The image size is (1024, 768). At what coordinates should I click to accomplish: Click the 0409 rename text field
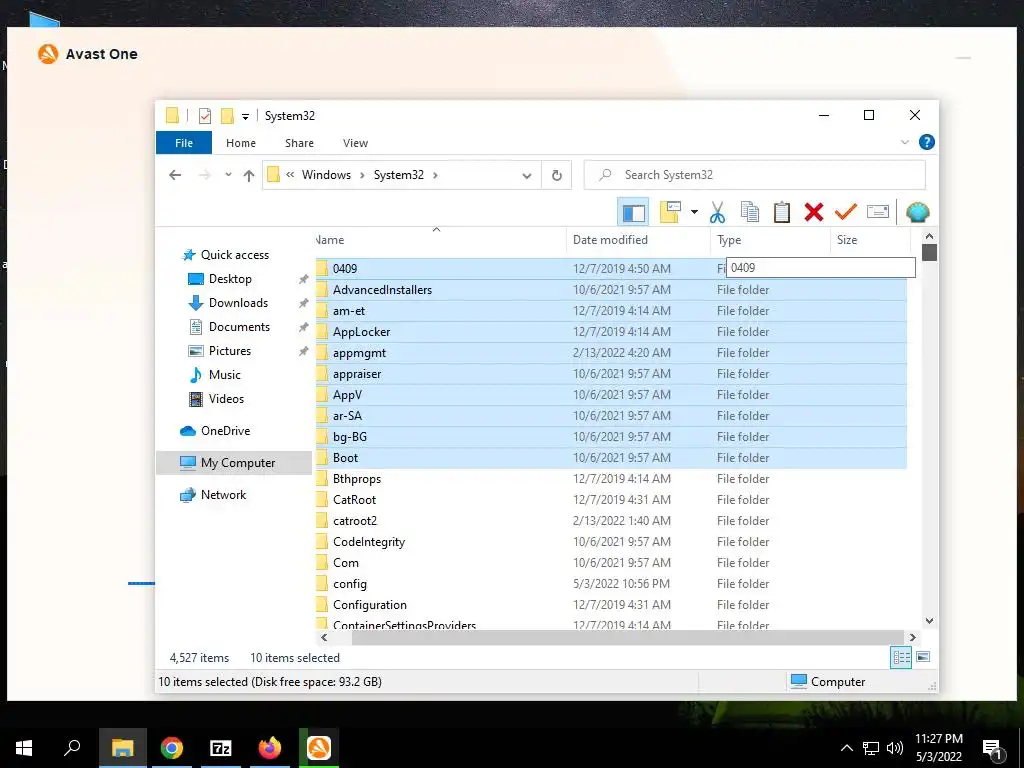point(821,268)
